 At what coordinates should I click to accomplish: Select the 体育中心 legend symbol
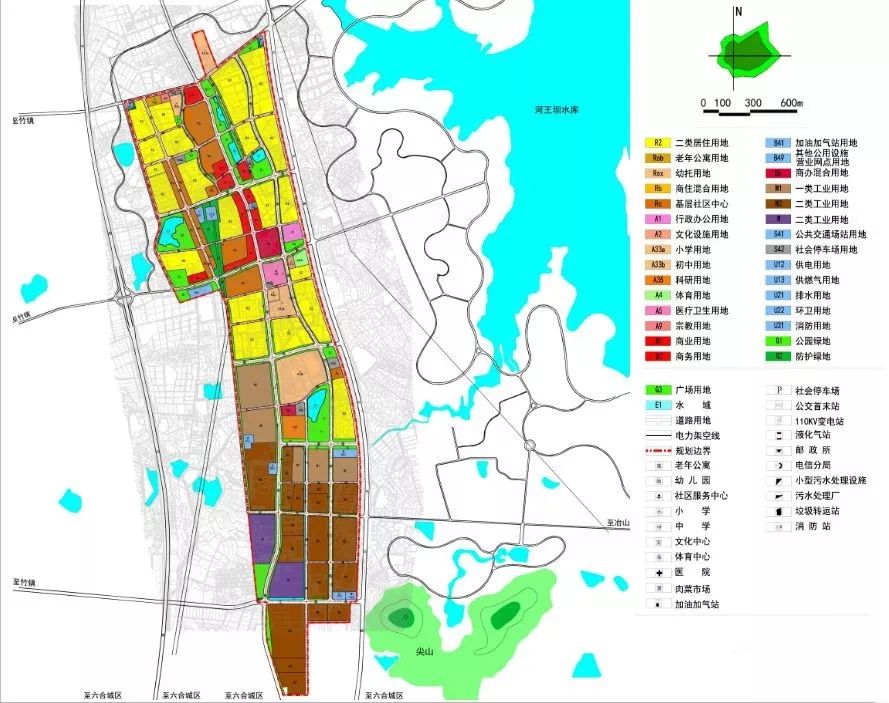(x=659, y=557)
